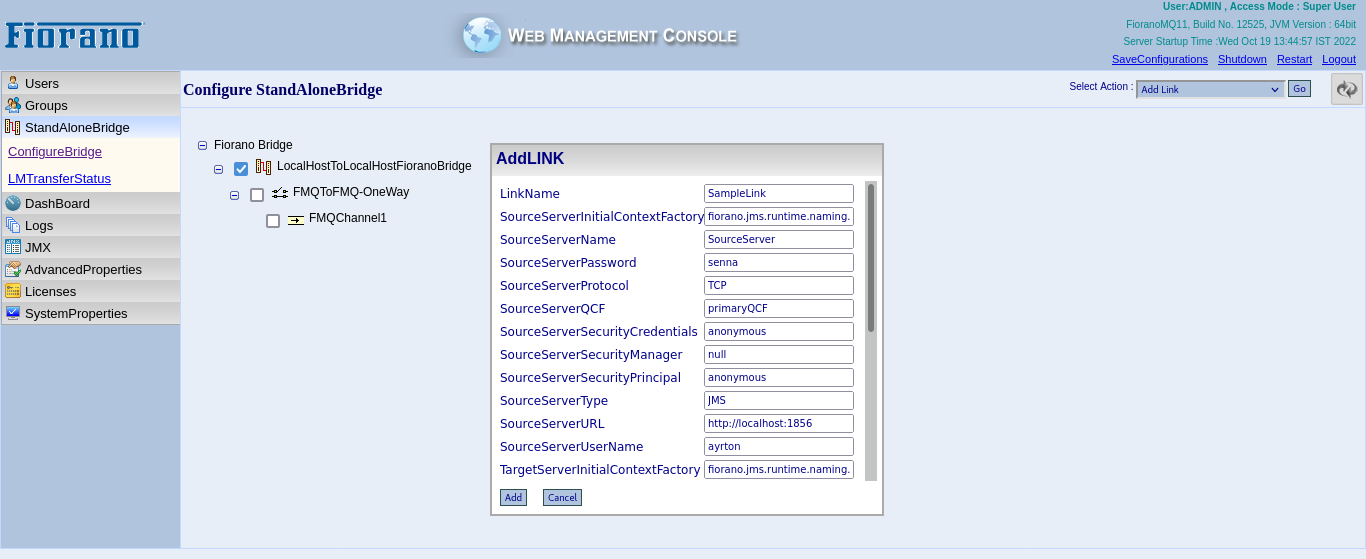
Task: Click the LinkName input field
Action: click(779, 193)
